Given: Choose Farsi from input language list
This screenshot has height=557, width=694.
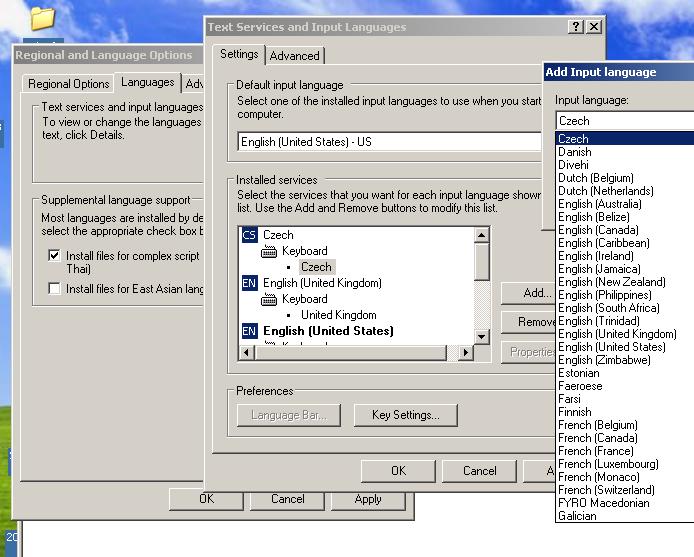Looking at the screenshot, I should pos(625,399).
